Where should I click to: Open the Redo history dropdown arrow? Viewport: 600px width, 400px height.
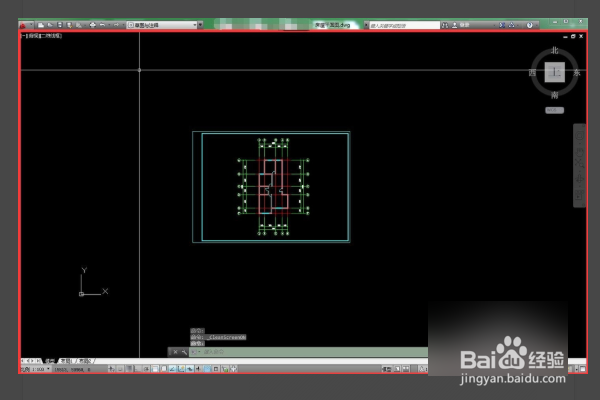click(123, 25)
